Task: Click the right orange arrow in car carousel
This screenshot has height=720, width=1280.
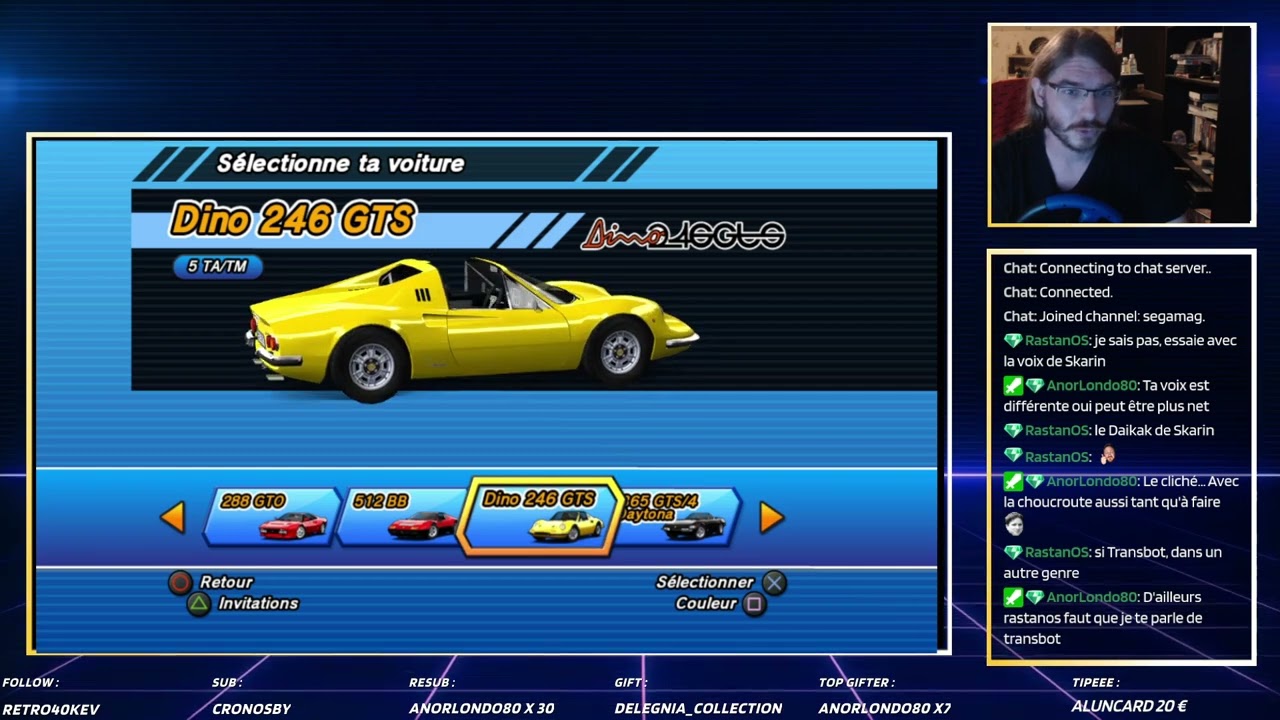Action: (771, 517)
